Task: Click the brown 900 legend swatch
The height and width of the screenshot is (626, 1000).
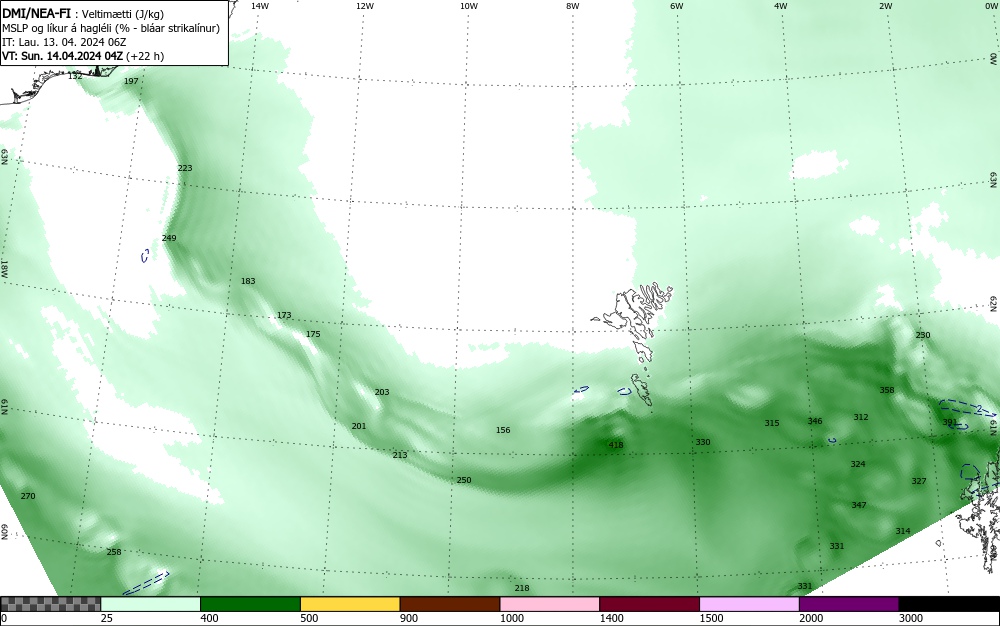Action: [450, 604]
